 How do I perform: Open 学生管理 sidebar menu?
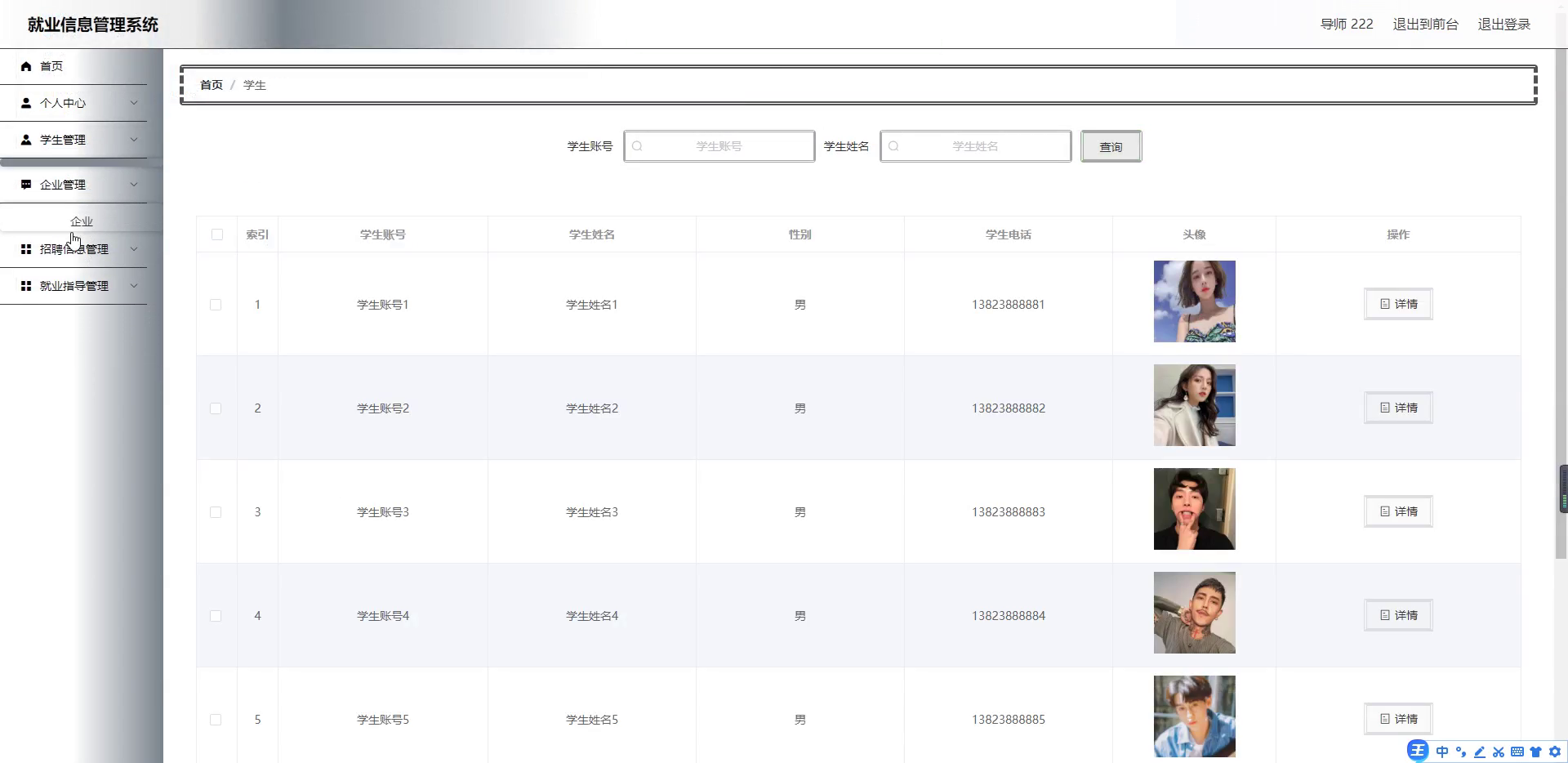[x=73, y=140]
